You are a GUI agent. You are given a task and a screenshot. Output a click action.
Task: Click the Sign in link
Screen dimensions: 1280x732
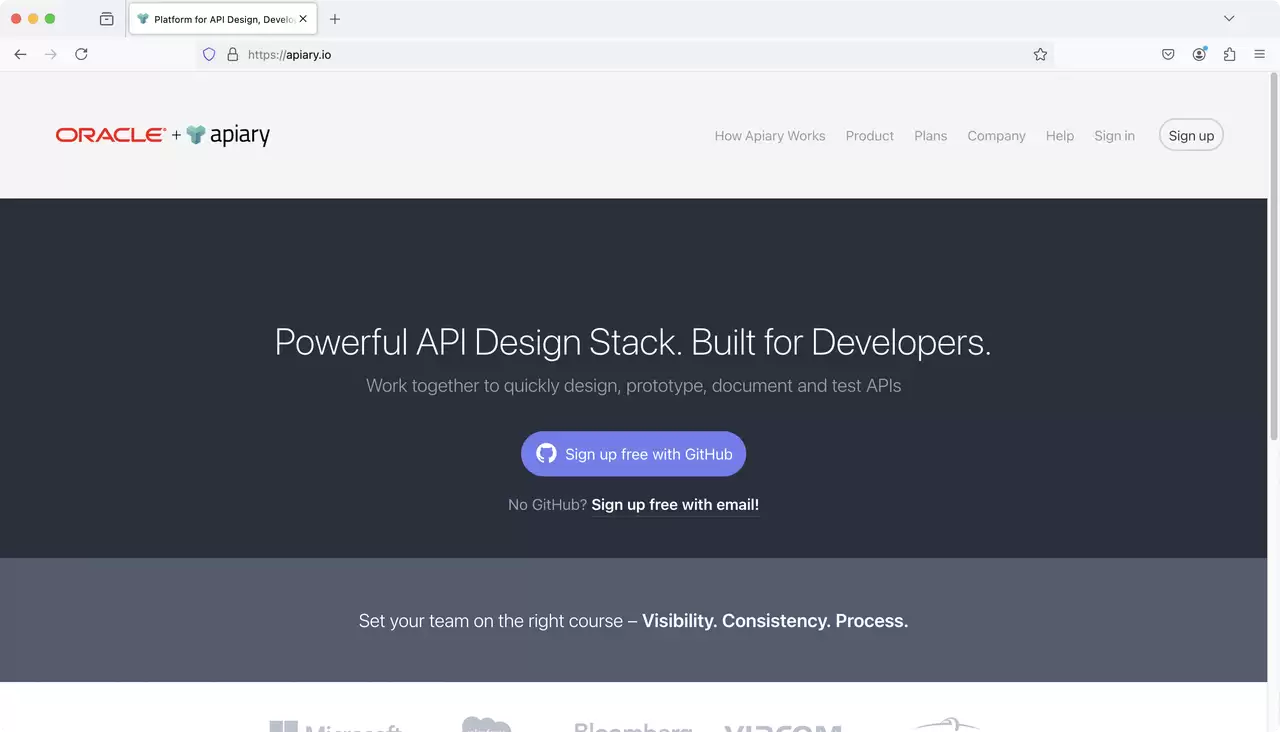click(x=1114, y=136)
